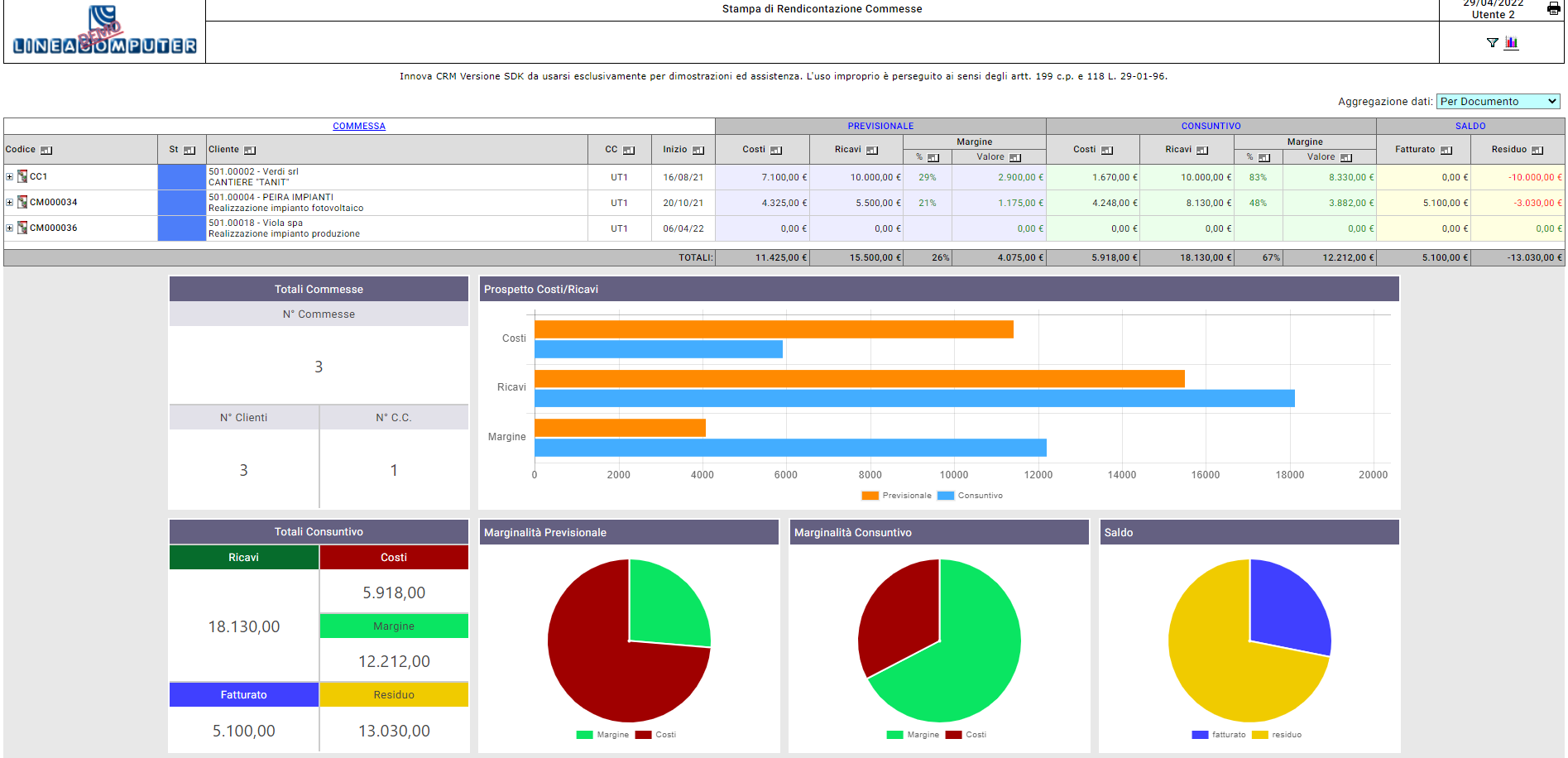Click the SALDO group header
The image size is (1568, 758).
(x=1470, y=127)
